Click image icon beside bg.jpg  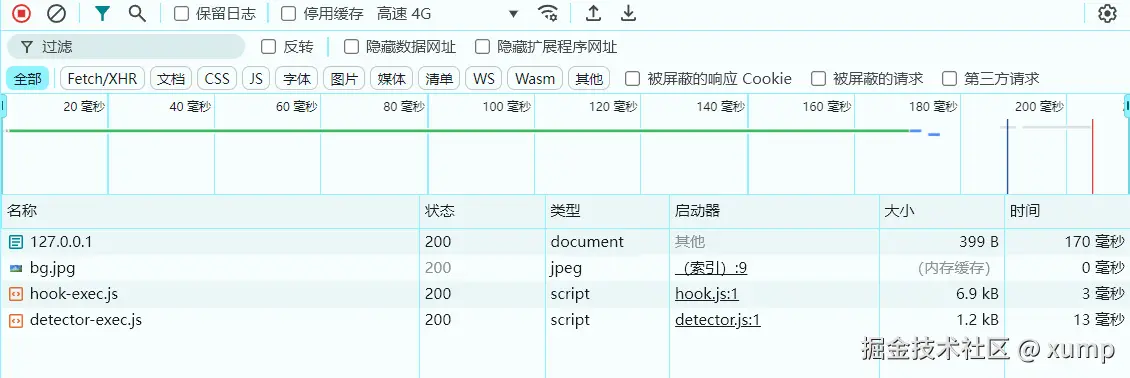pyautogui.click(x=16, y=268)
